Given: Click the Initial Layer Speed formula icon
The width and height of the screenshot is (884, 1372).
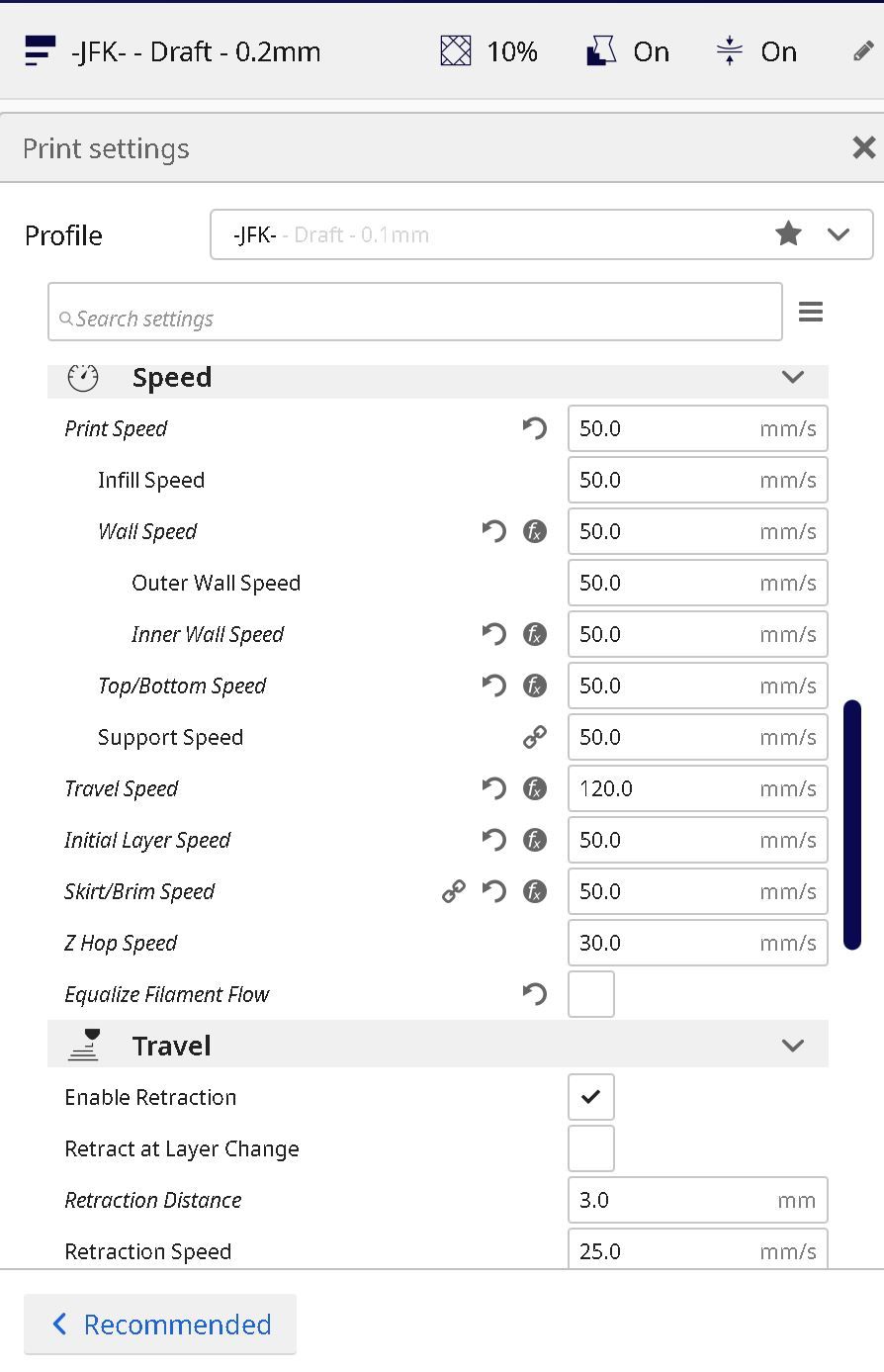Looking at the screenshot, I should click(x=534, y=840).
